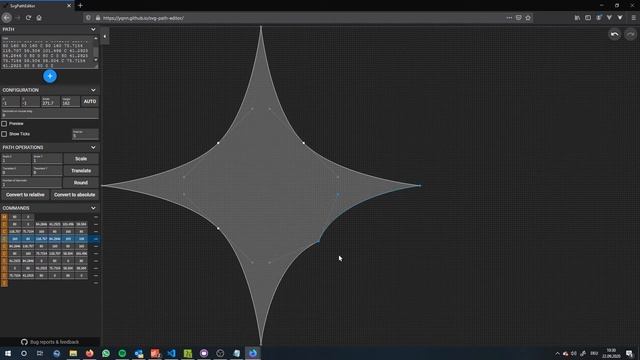Image resolution: width=640 pixels, height=360 pixels.
Task: Launch WhatsApp from the taskbar
Action: point(106,353)
